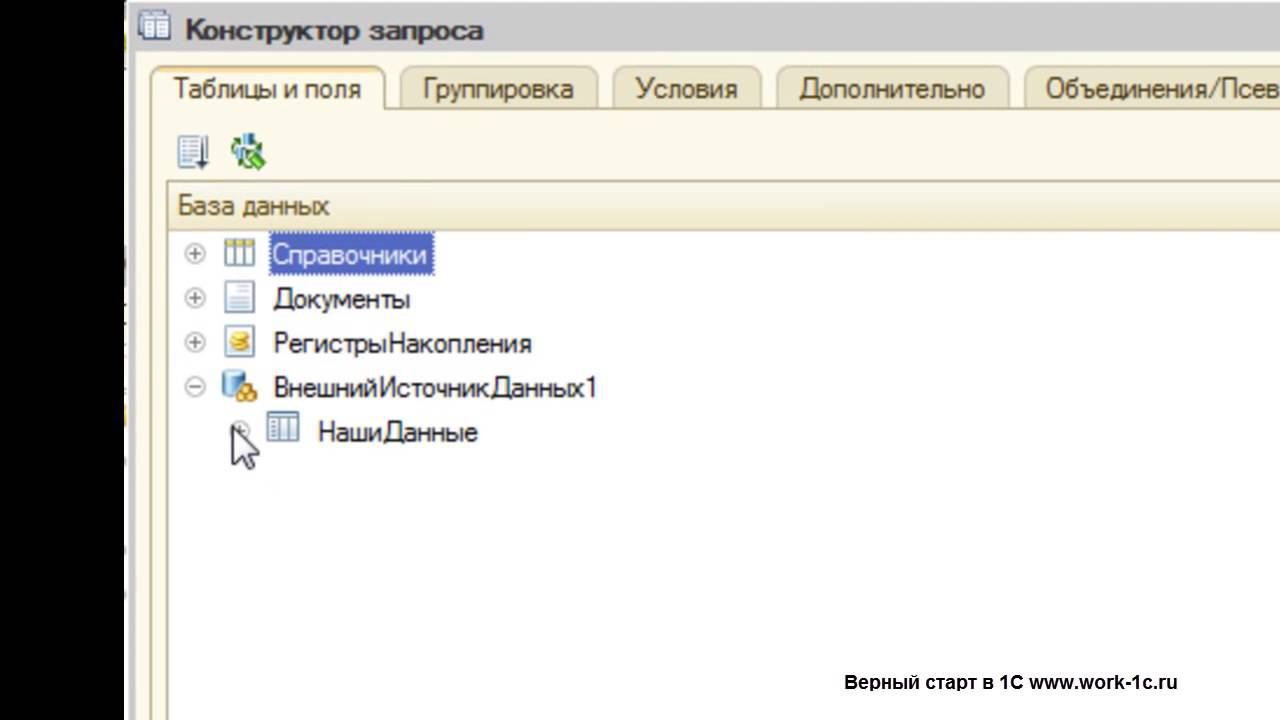Select the Документы item in the tree
1280x720 pixels.
tap(341, 299)
